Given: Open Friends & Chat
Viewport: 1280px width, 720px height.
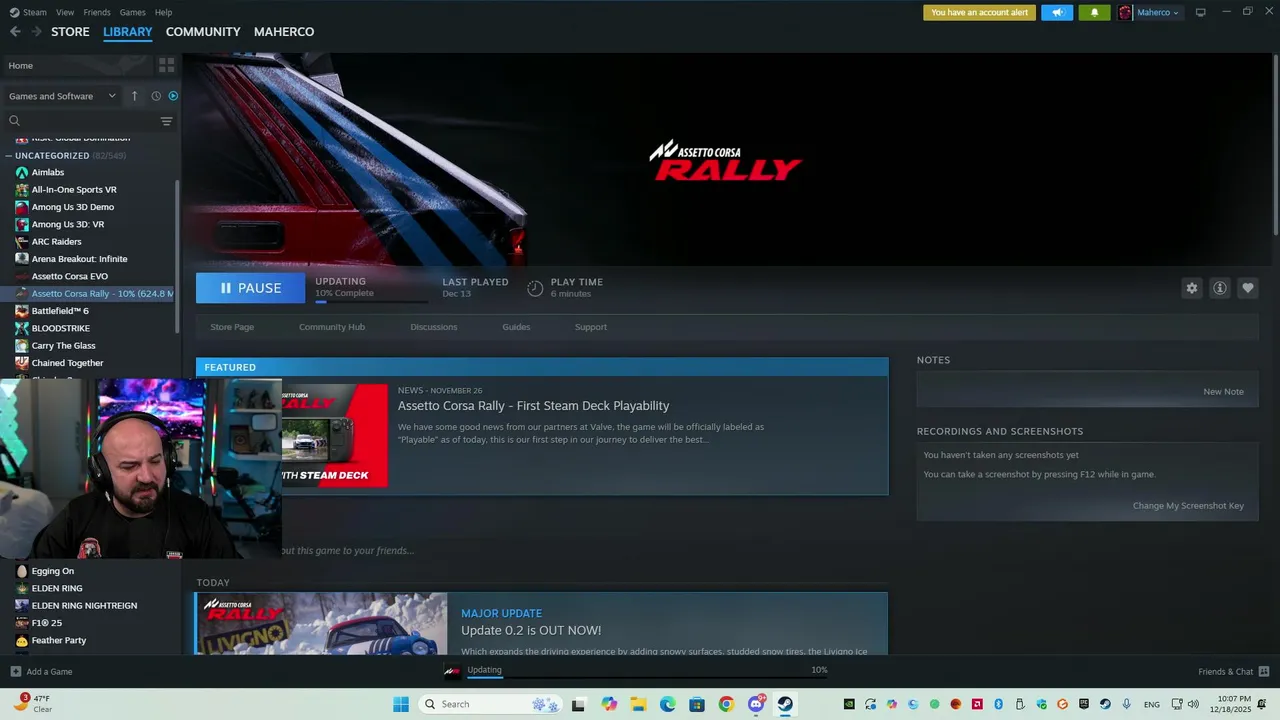Looking at the screenshot, I should pyautogui.click(x=1233, y=672).
